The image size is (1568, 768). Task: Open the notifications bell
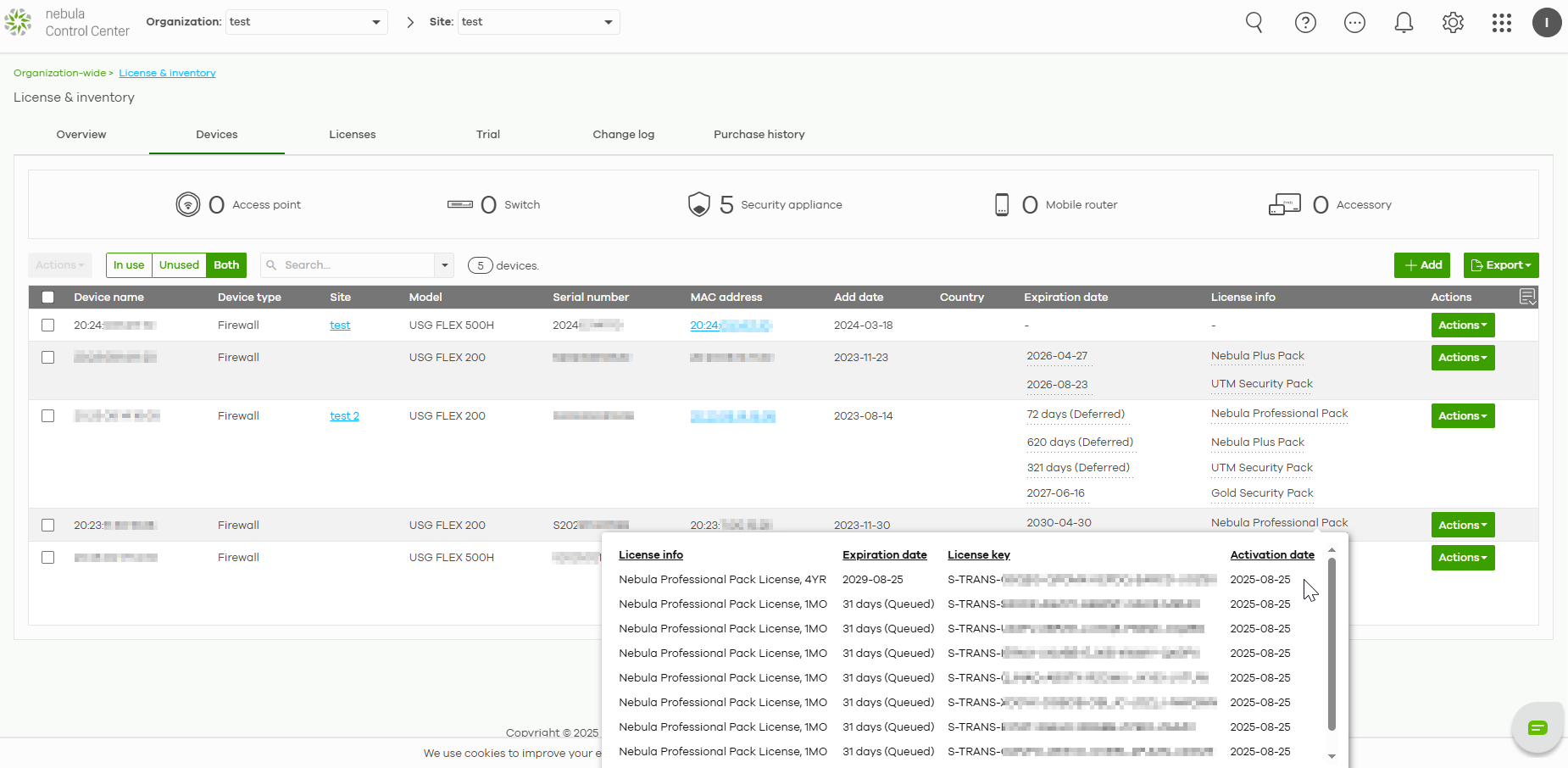pos(1404,23)
